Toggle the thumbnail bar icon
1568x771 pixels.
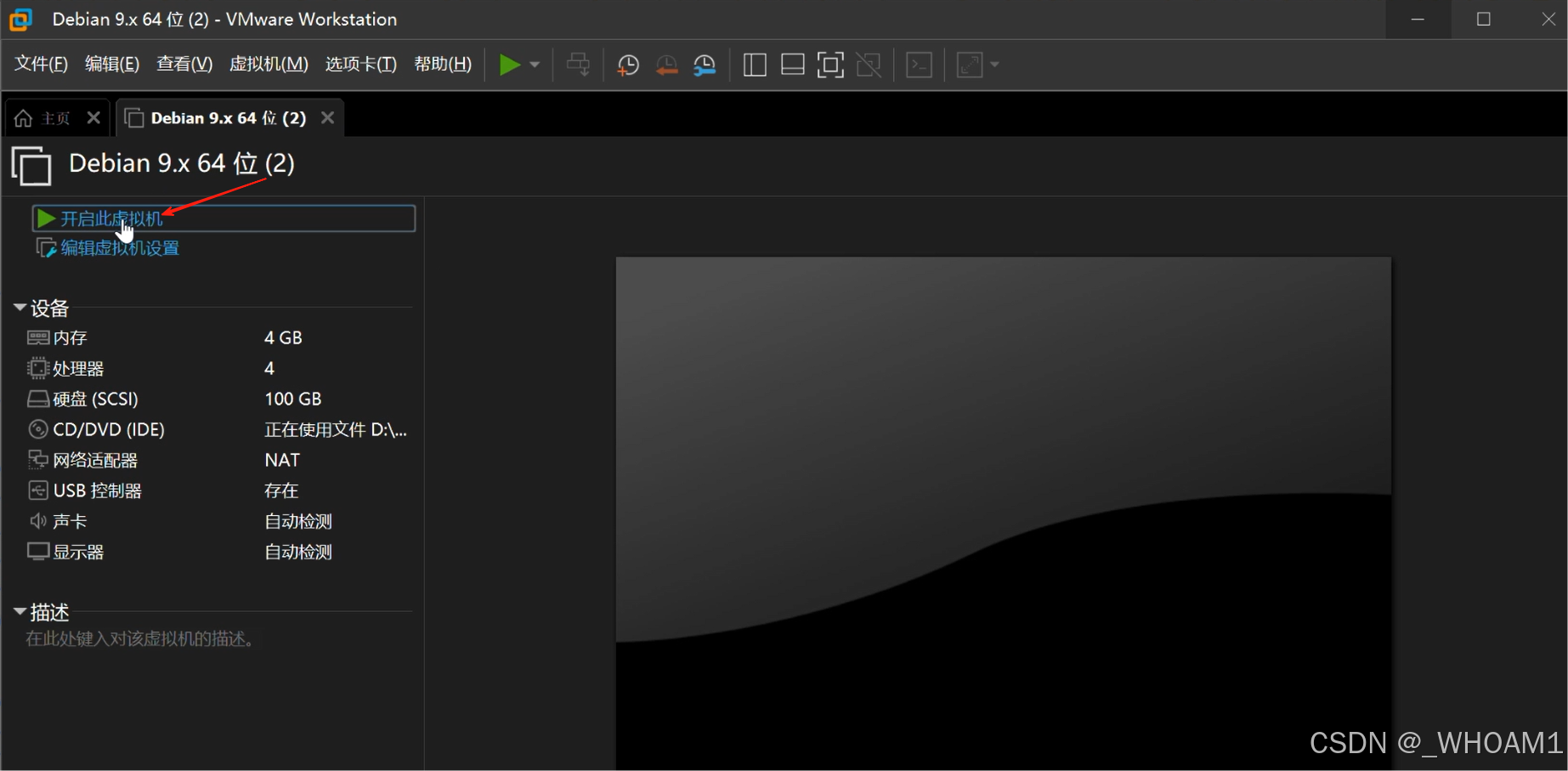pyautogui.click(x=793, y=65)
